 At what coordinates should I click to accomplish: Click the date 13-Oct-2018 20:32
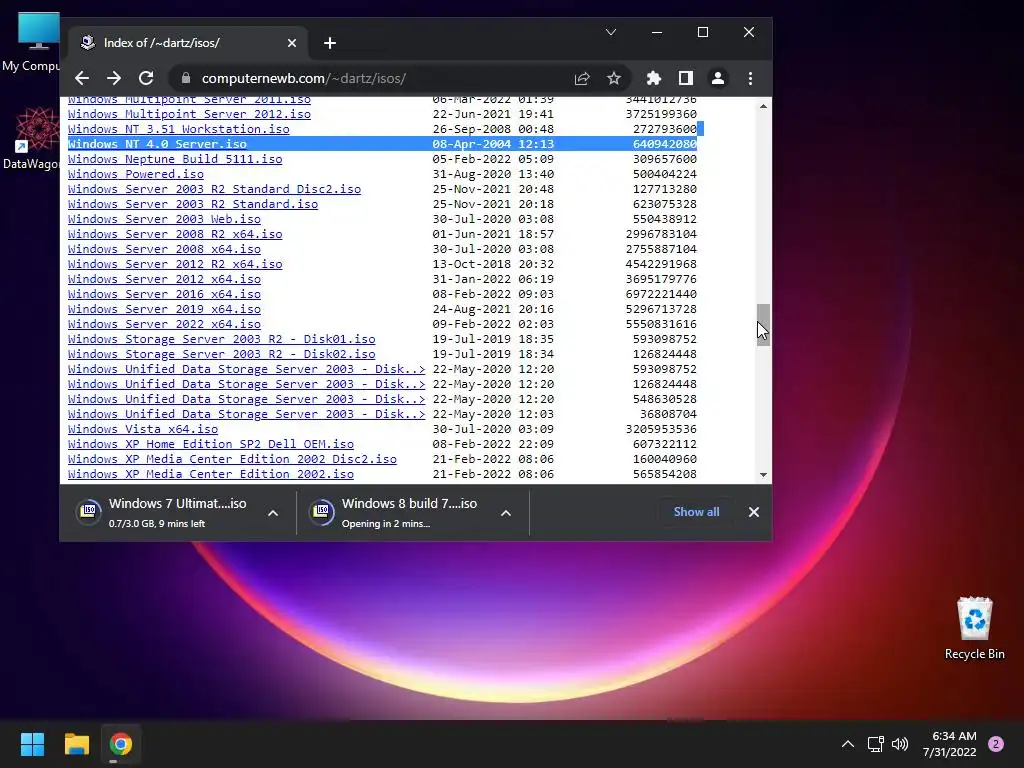(x=493, y=264)
